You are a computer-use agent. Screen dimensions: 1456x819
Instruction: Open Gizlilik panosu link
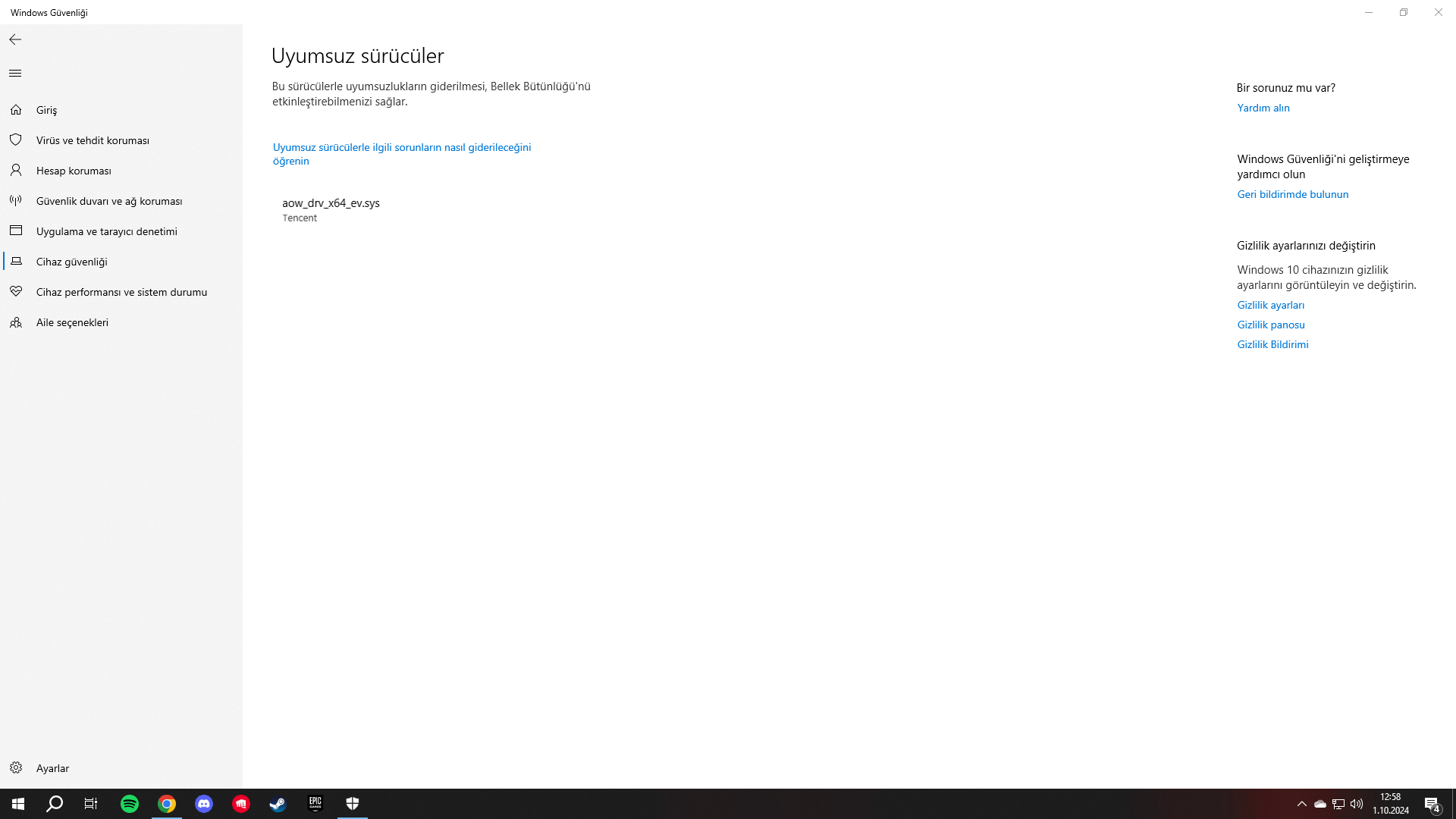pyautogui.click(x=1270, y=325)
